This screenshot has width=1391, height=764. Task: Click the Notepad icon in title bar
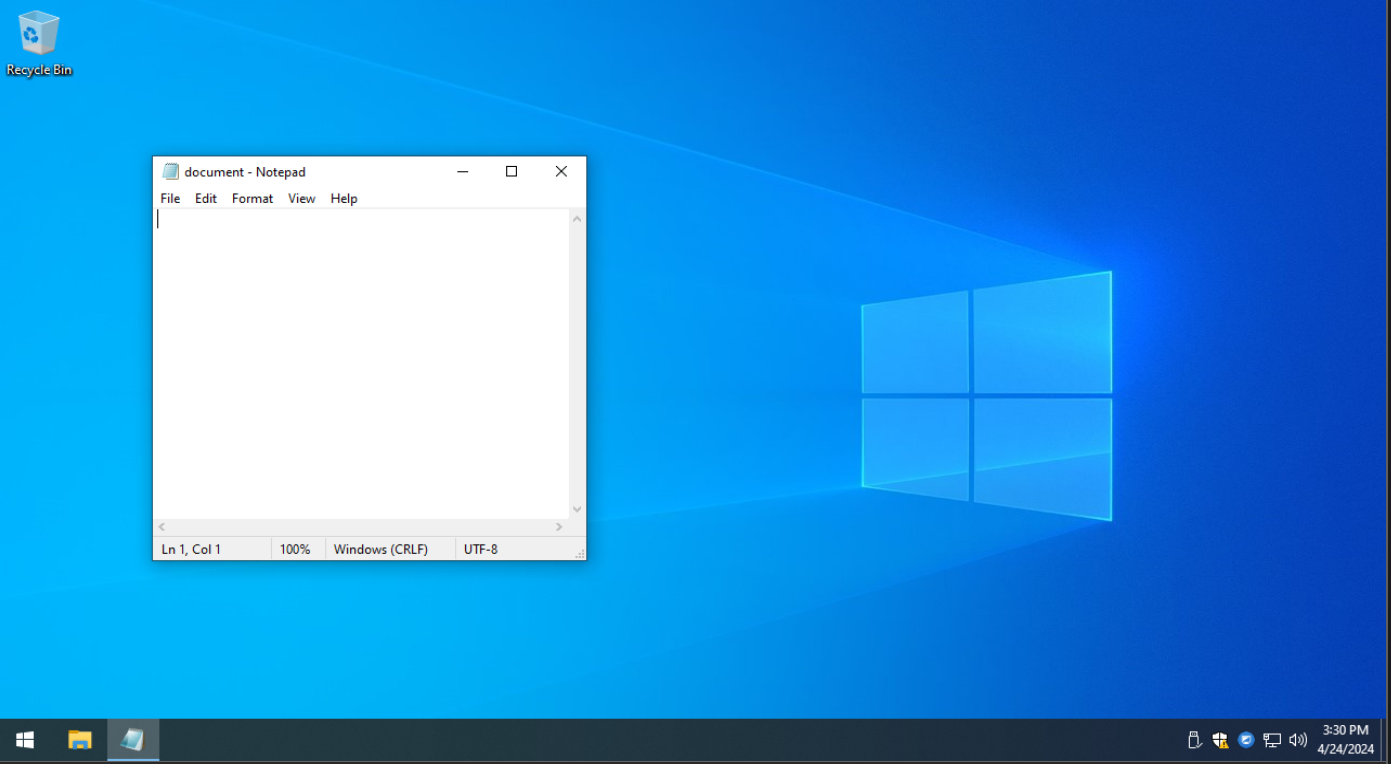pos(170,172)
